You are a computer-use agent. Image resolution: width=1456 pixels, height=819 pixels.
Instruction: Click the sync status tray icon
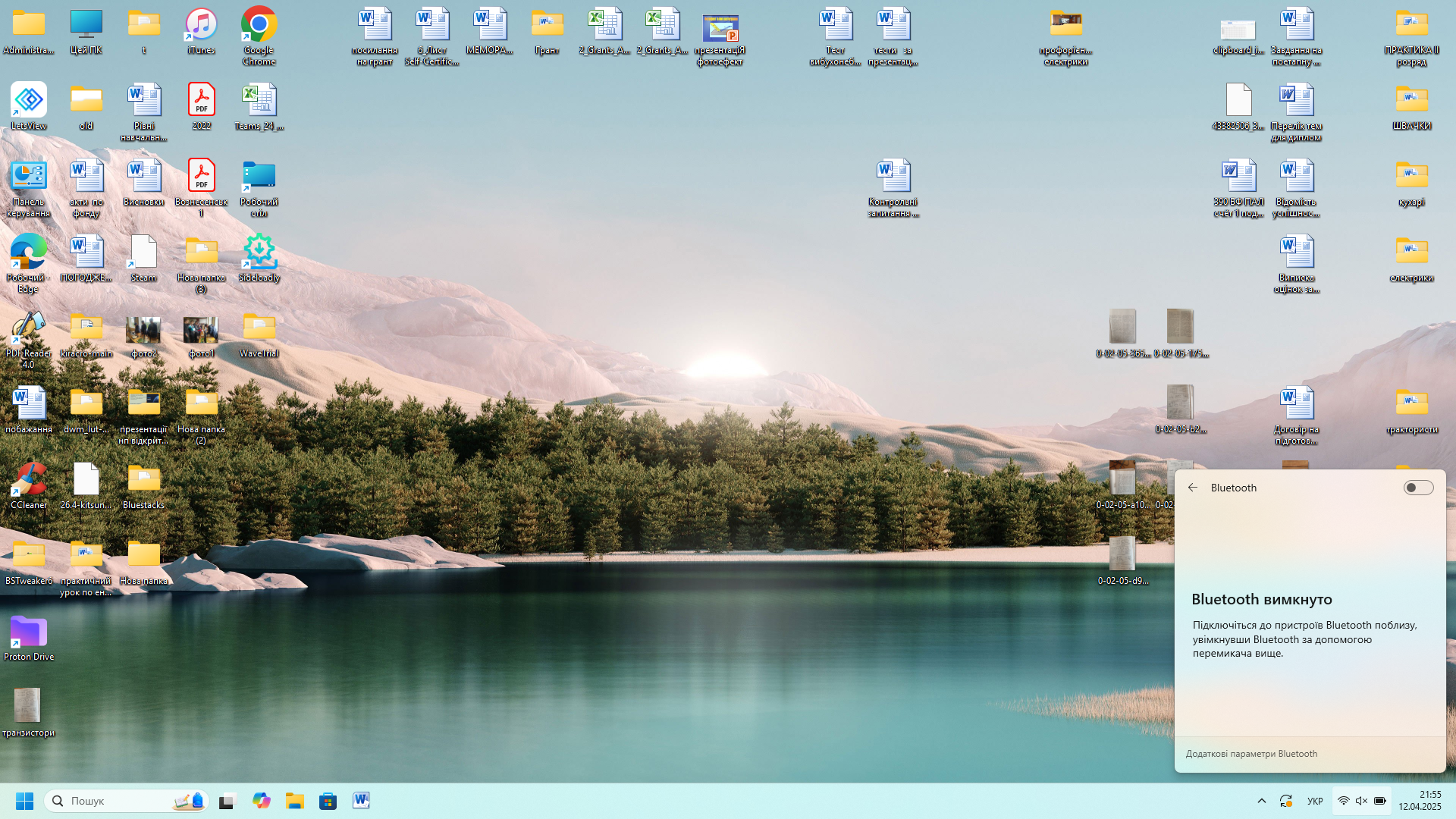click(1286, 801)
